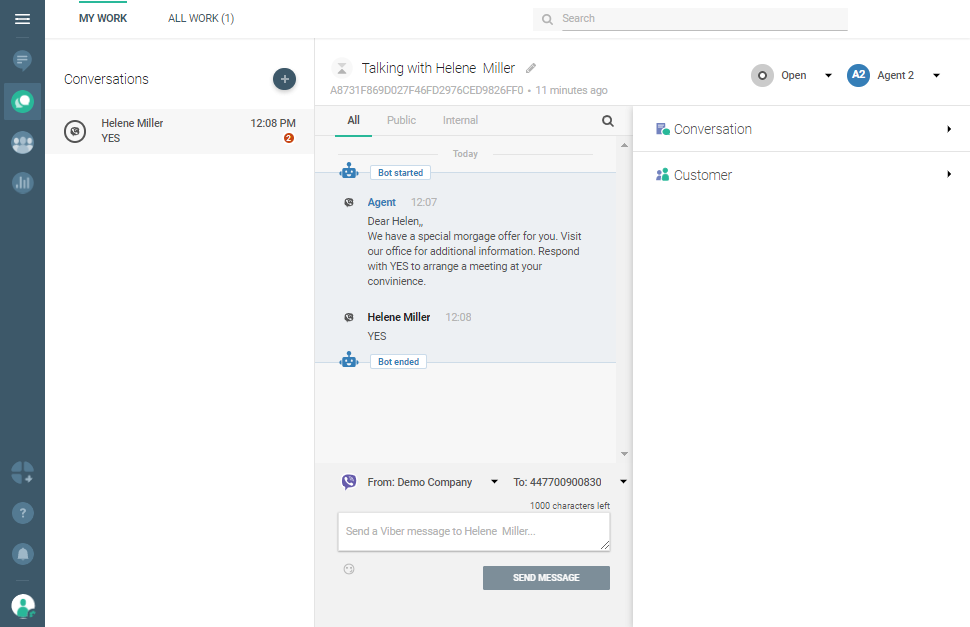
Task: Select the Helene Miller conversation
Action: [x=179, y=131]
